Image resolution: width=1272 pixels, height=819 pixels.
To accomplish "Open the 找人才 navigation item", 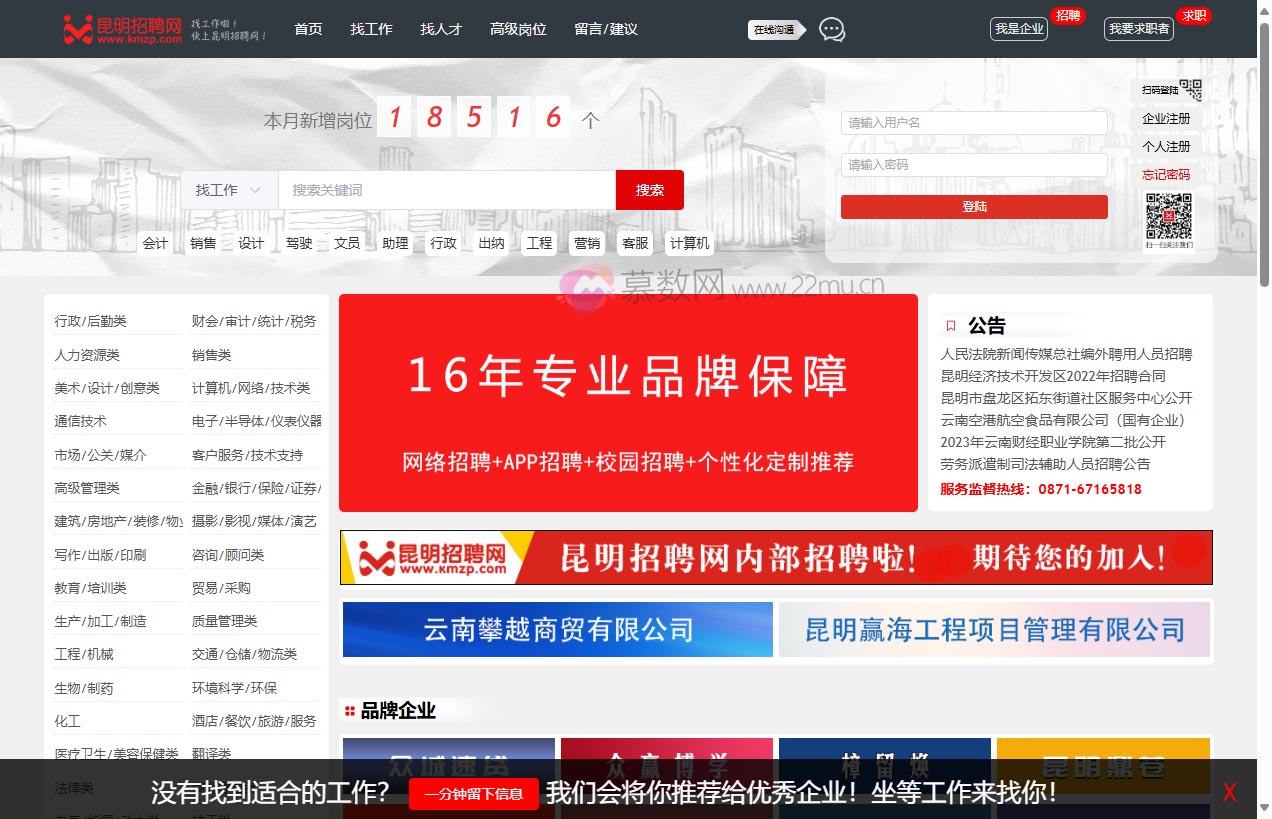I will pos(441,29).
